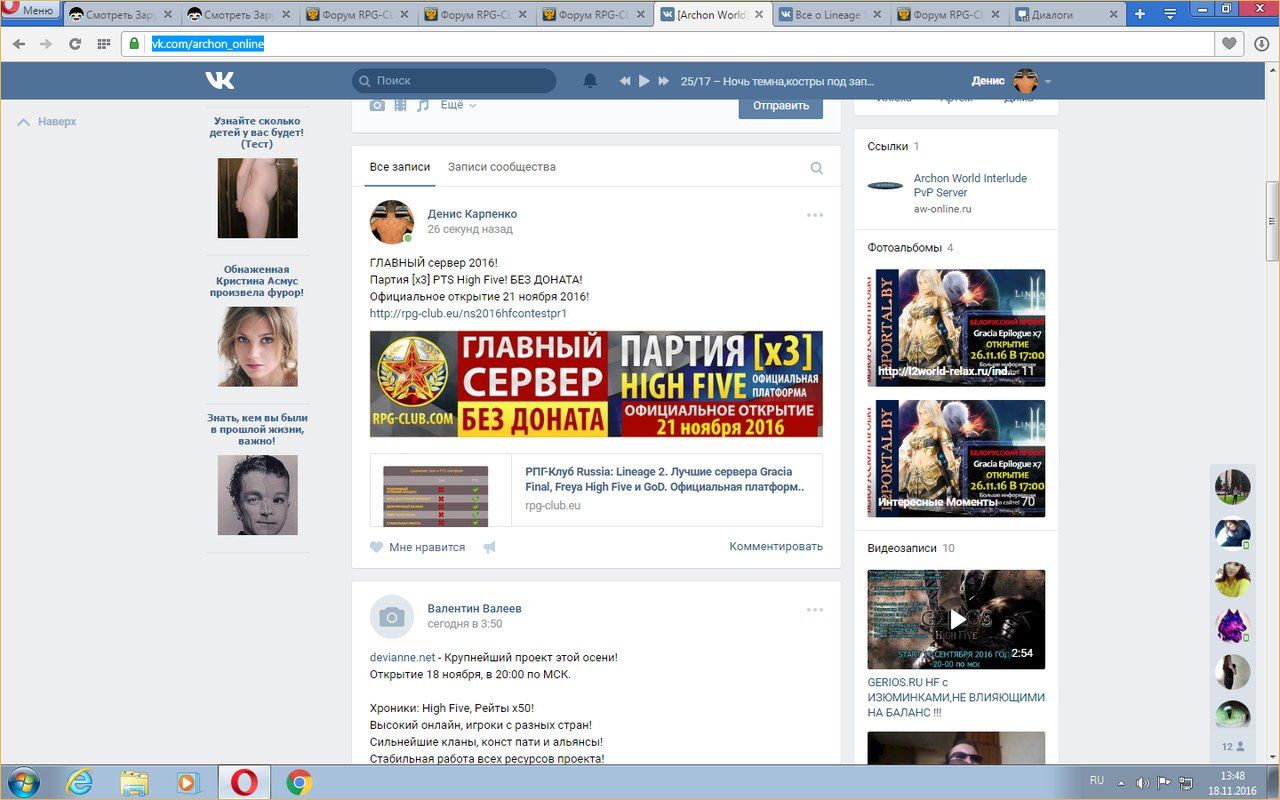Switch to Все записи tab
The image size is (1280, 800).
400,167
